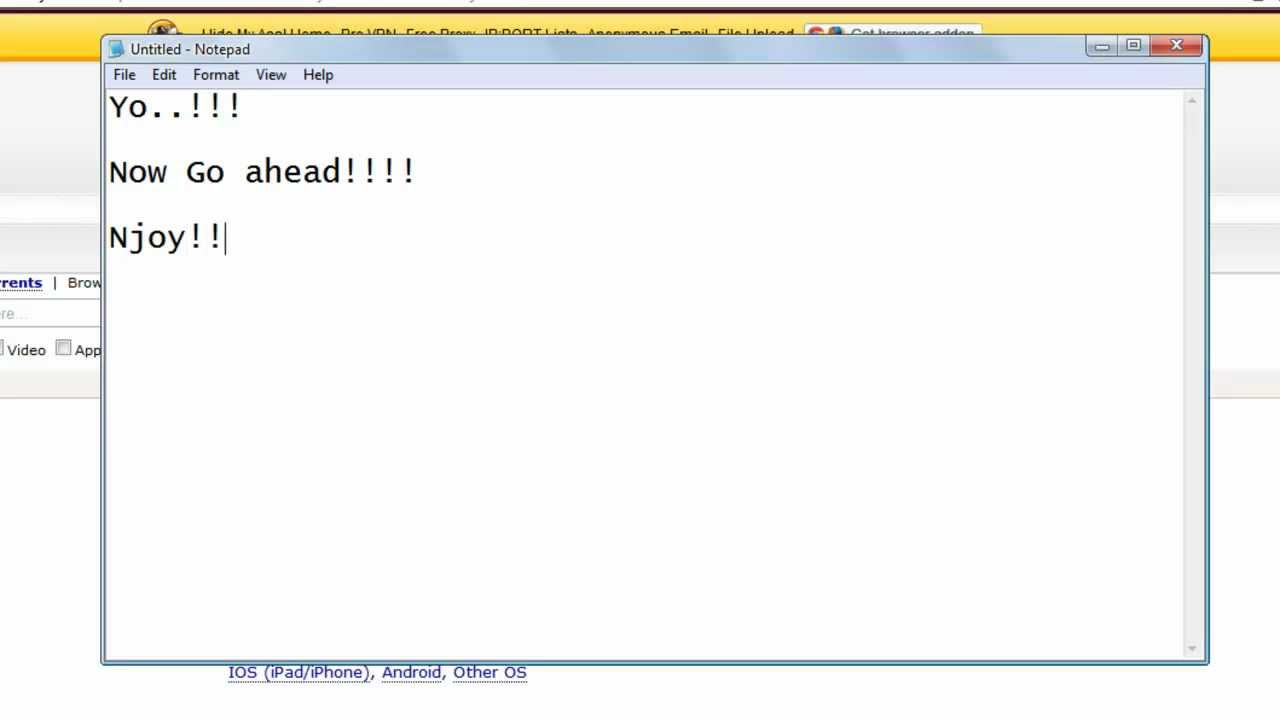Click the Notepad scrollbar down arrow
The height and width of the screenshot is (720, 1280).
click(1192, 649)
